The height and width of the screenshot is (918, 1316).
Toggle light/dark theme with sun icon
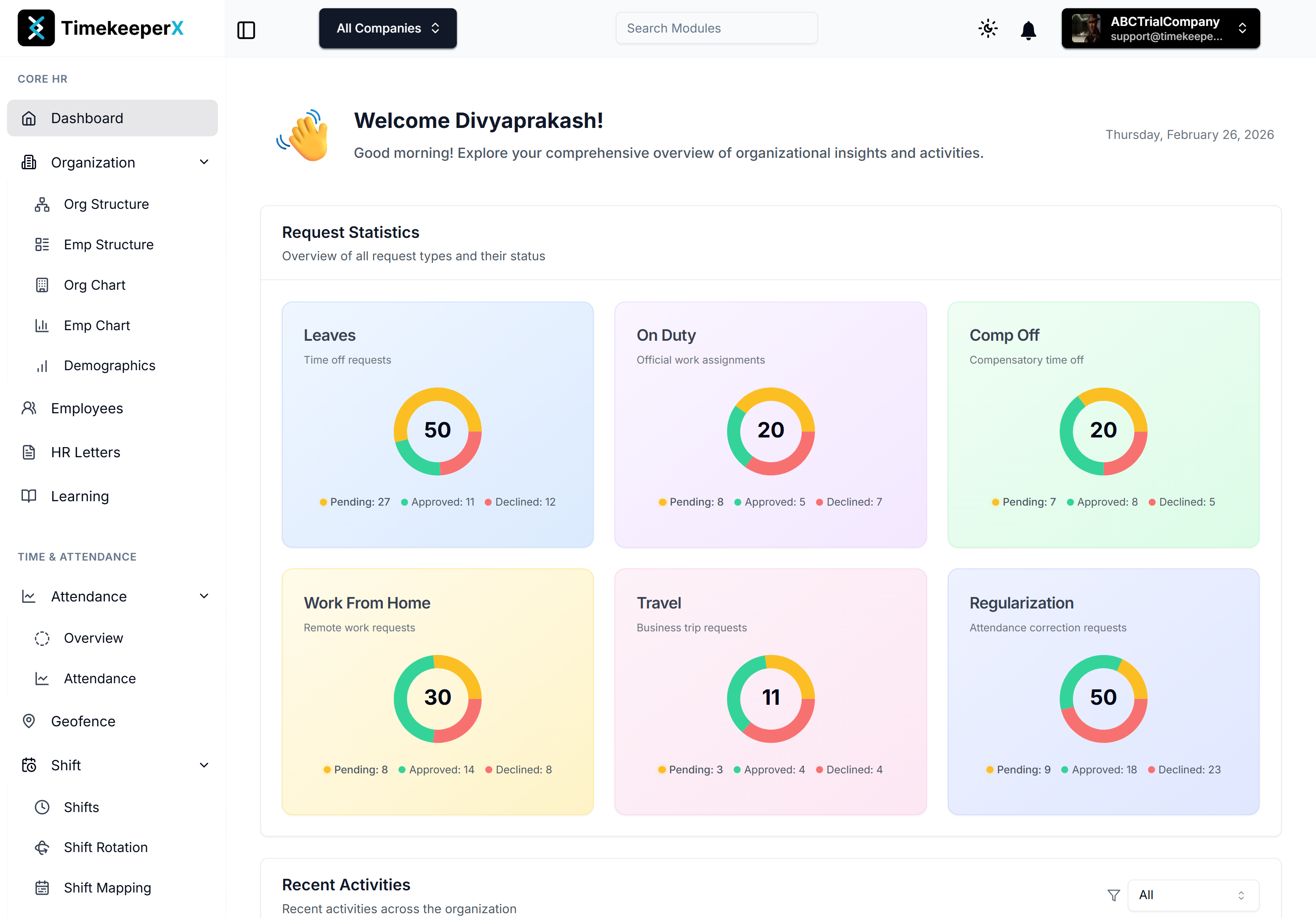pos(988,28)
